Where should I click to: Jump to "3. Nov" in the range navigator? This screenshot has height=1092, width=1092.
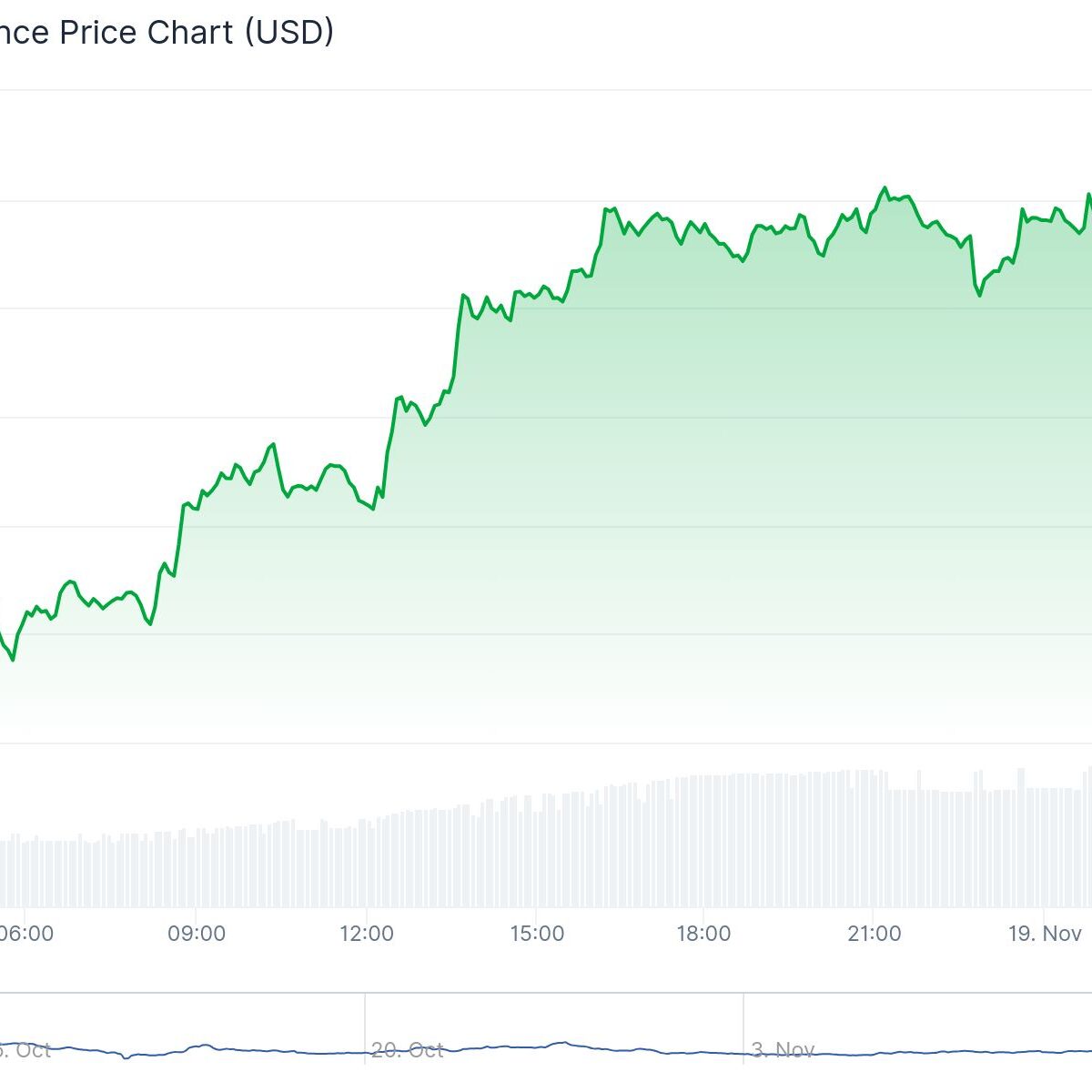(x=783, y=1049)
